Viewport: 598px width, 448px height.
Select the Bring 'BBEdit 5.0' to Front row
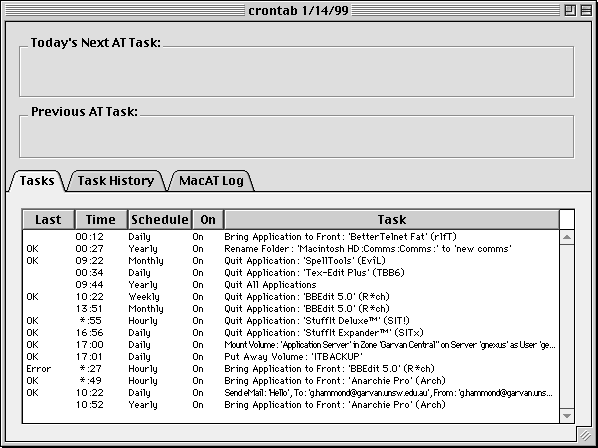(291, 369)
